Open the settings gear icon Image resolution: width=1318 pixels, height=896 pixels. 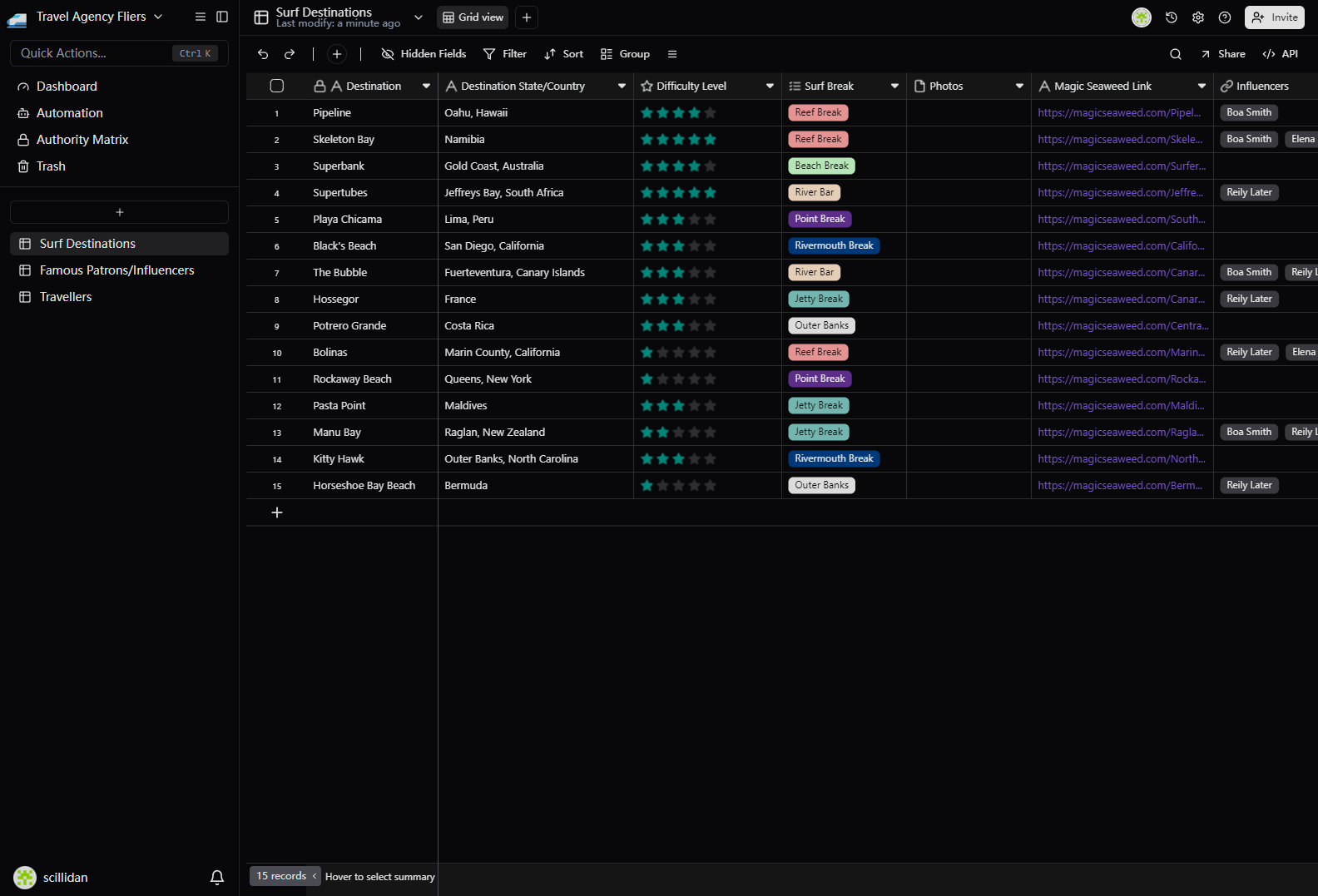1198,17
